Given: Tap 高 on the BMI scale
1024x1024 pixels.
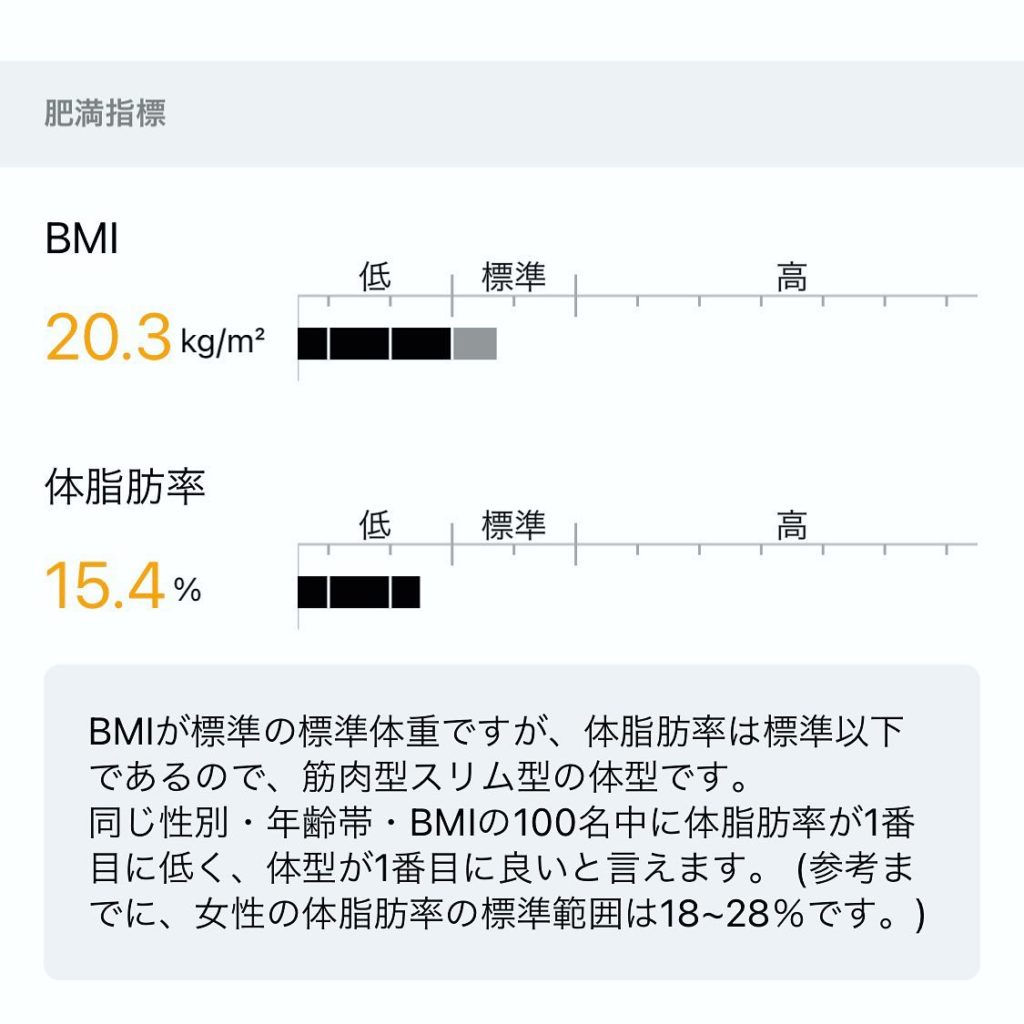Looking at the screenshot, I should click(x=792, y=277).
